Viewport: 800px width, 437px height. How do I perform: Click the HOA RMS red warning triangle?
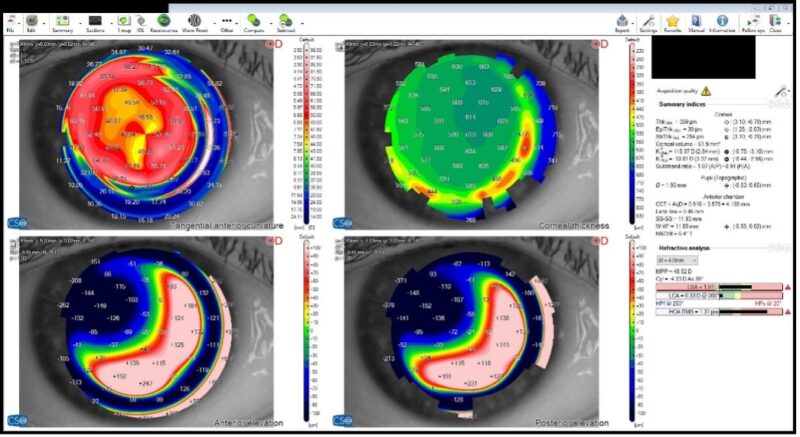788,312
